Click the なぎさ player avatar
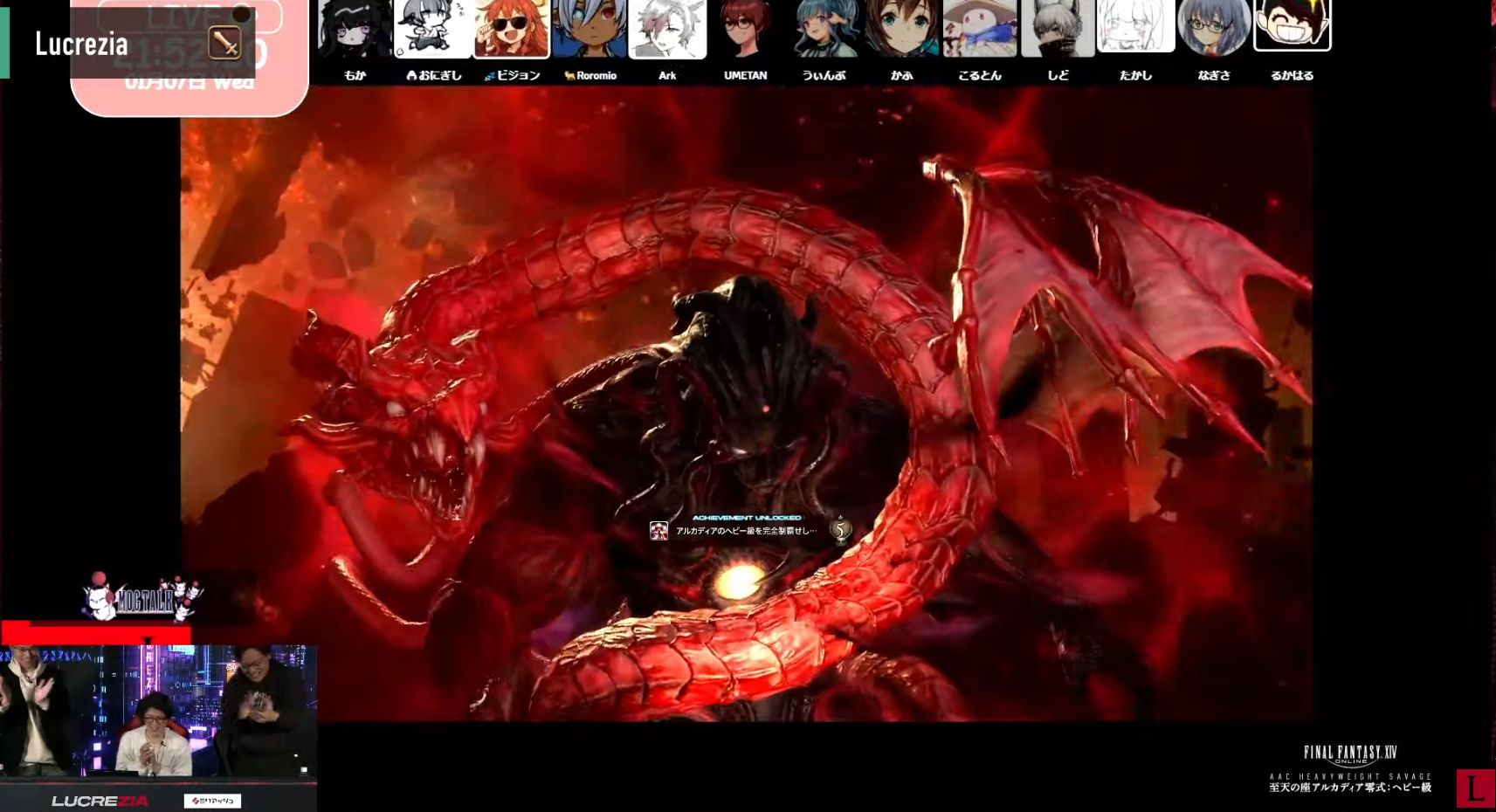 coord(1214,28)
